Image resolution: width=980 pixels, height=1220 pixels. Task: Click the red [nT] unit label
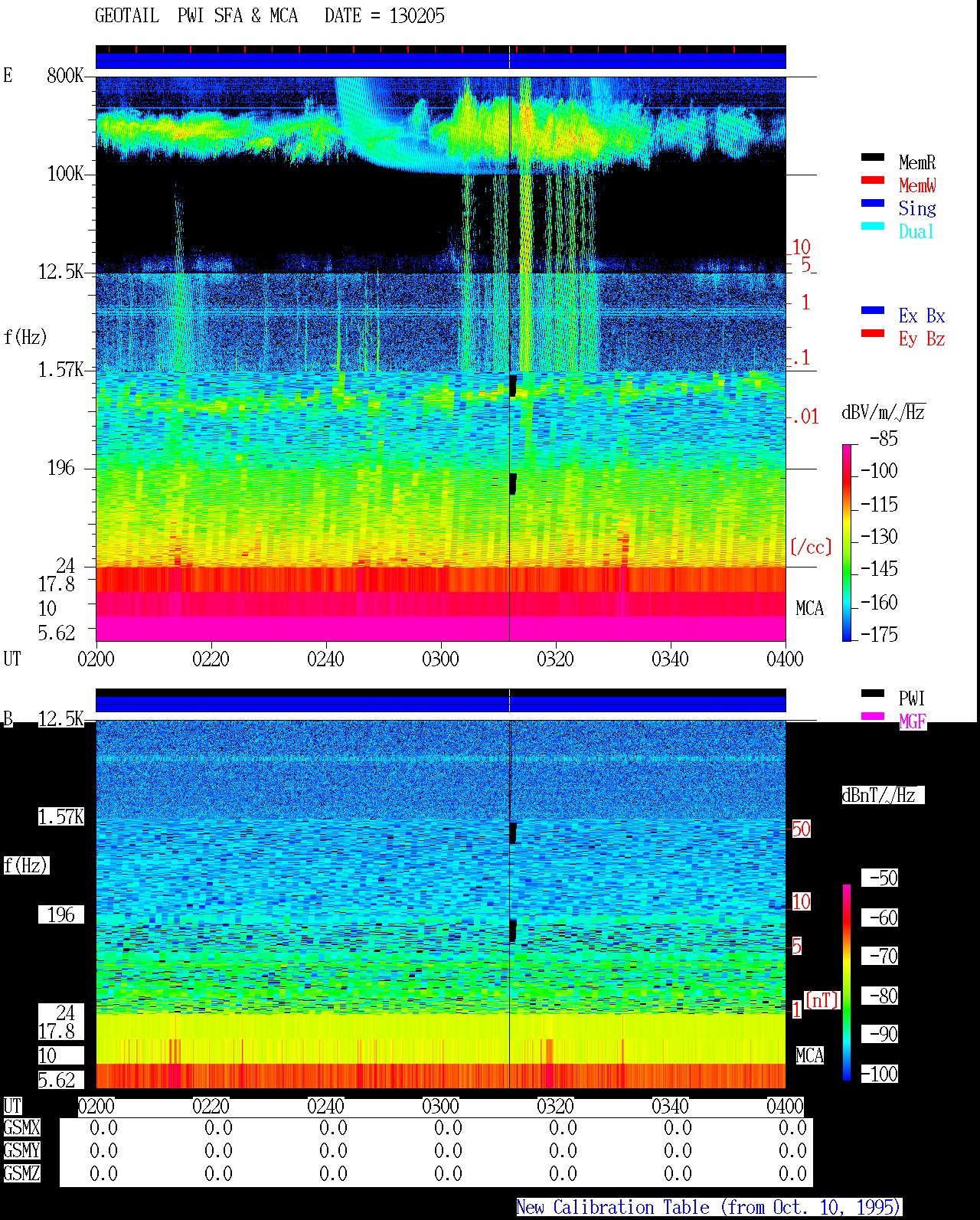point(822,1000)
